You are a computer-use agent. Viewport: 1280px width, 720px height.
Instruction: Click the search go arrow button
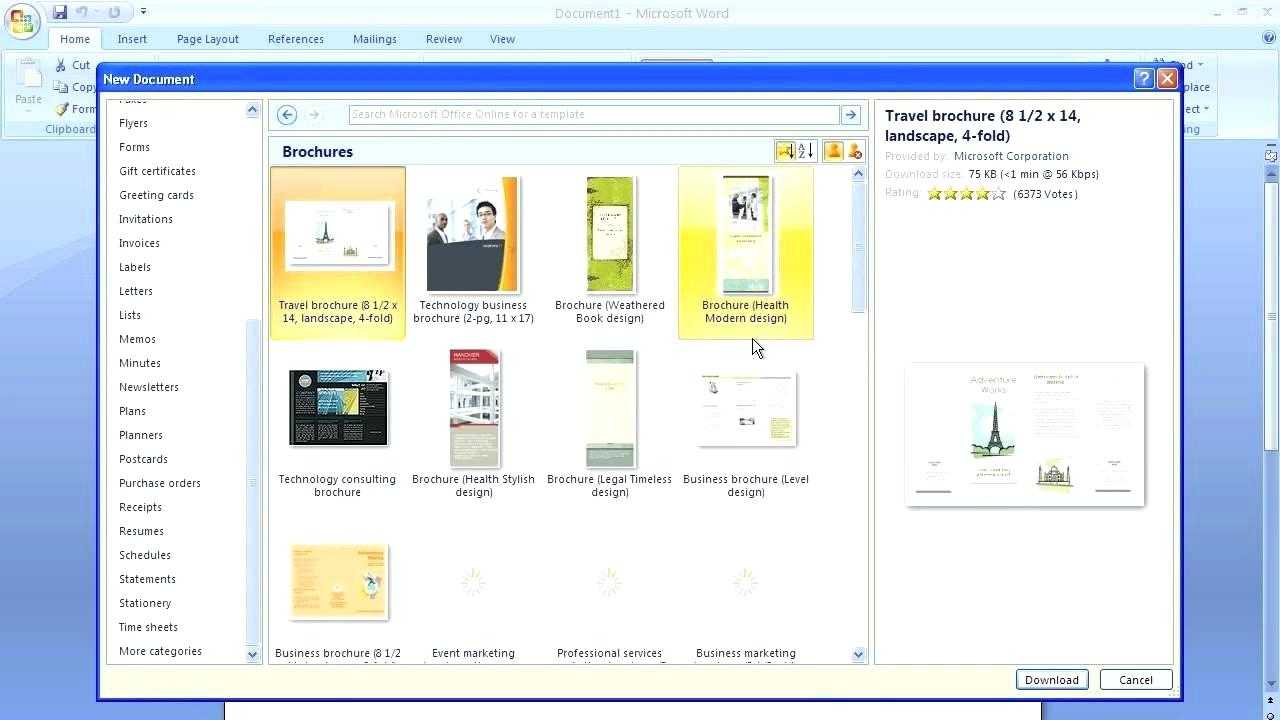pos(851,115)
